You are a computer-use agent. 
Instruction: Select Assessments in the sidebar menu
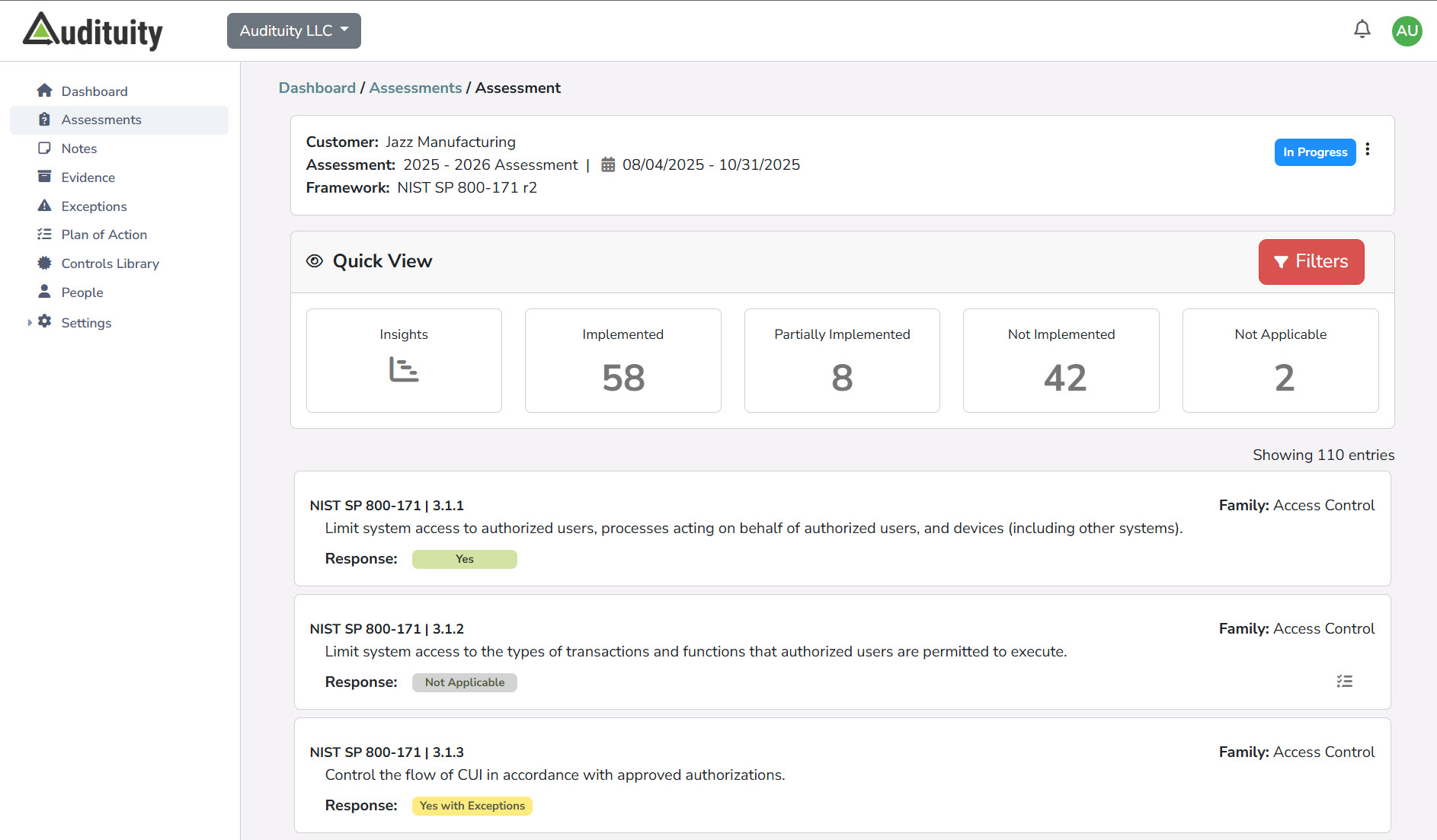point(101,120)
